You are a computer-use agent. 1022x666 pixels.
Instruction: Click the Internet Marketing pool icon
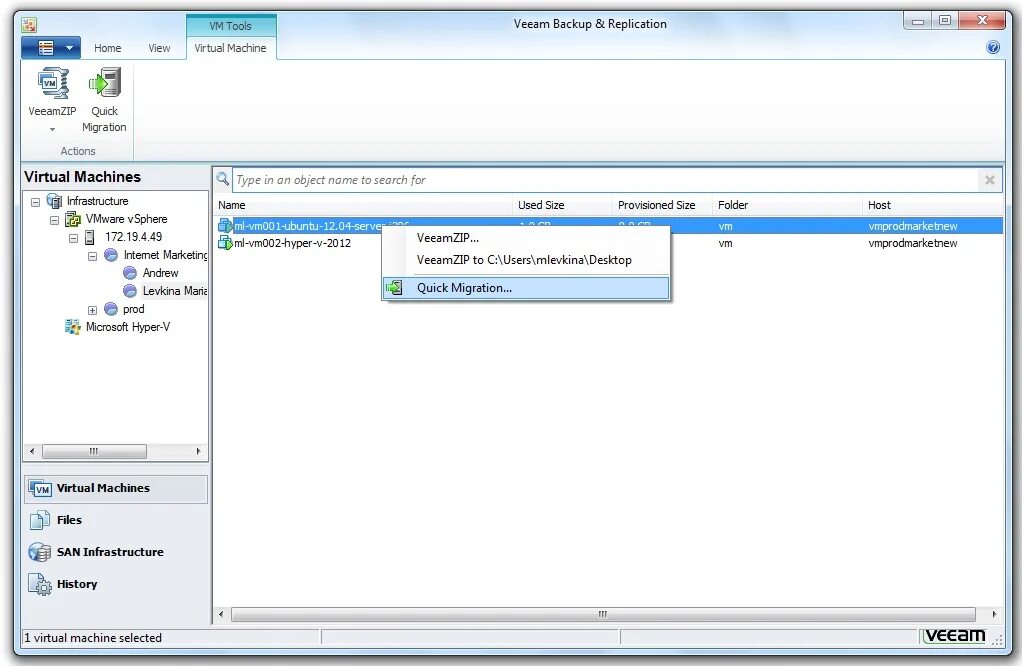pyautogui.click(x=111, y=255)
